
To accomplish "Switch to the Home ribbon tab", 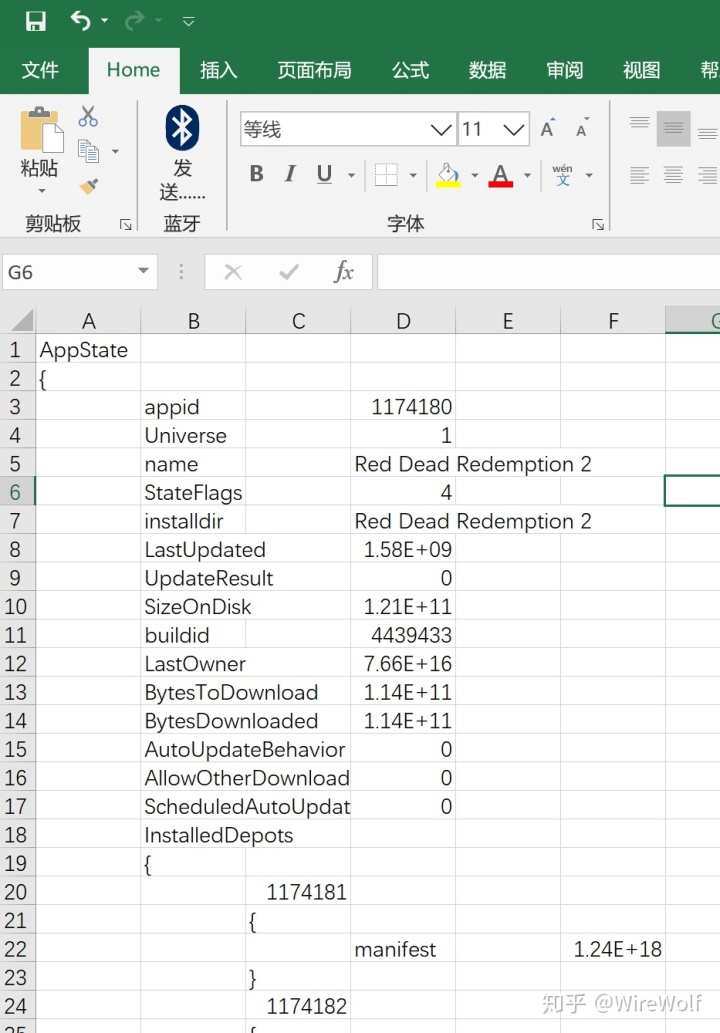I will click(x=134, y=70).
